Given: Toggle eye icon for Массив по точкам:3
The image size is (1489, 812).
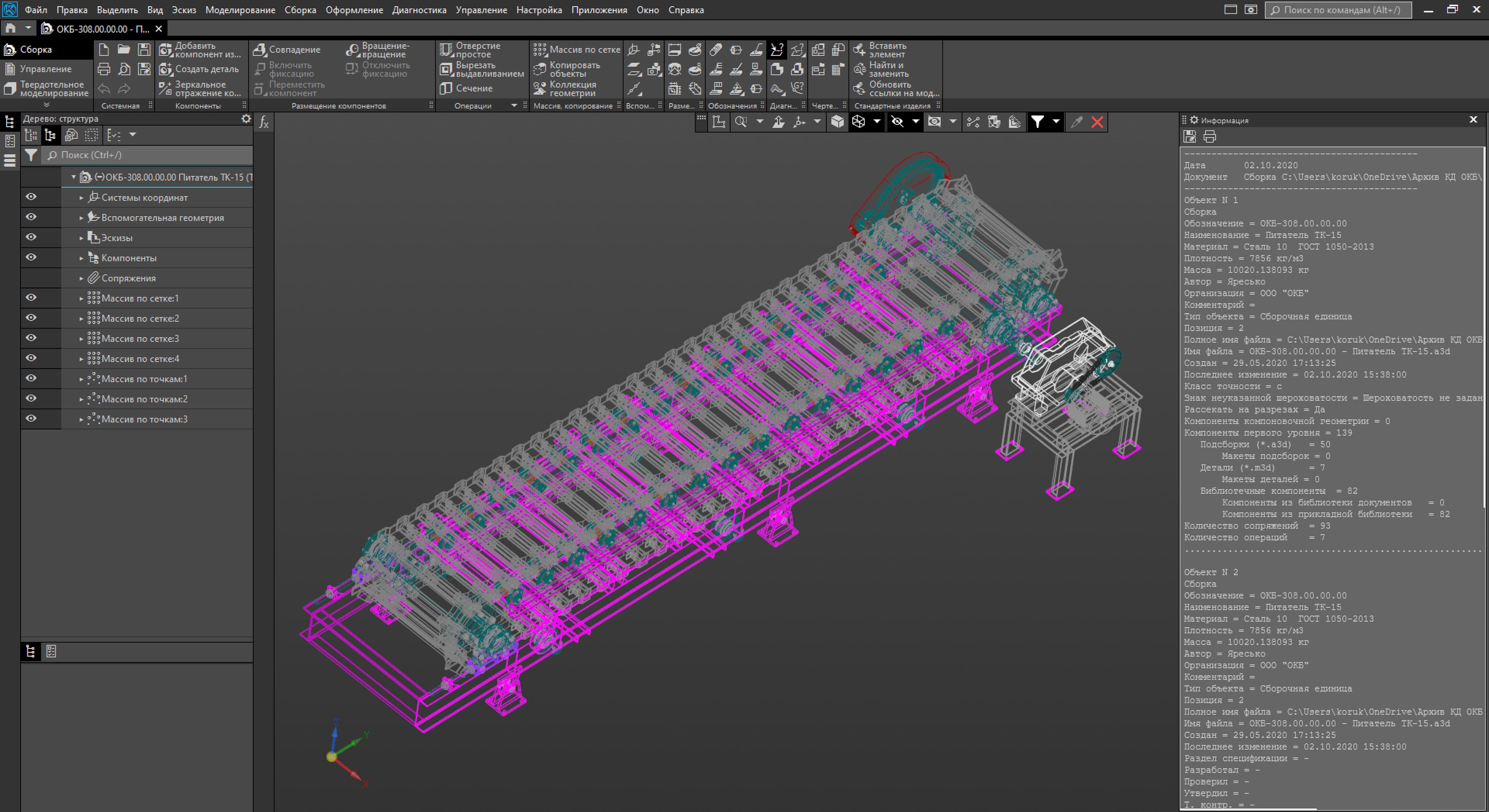Looking at the screenshot, I should pos(31,419).
